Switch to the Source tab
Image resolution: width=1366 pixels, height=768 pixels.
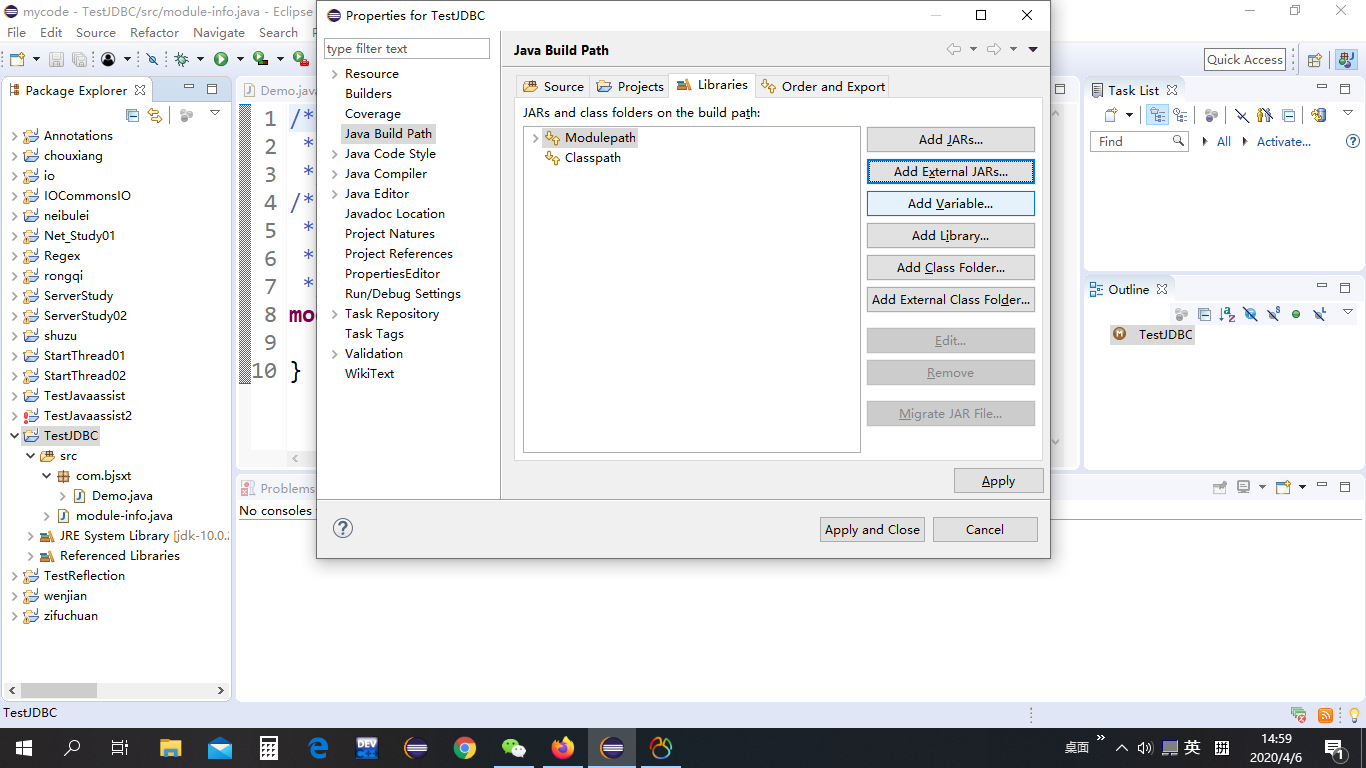553,86
